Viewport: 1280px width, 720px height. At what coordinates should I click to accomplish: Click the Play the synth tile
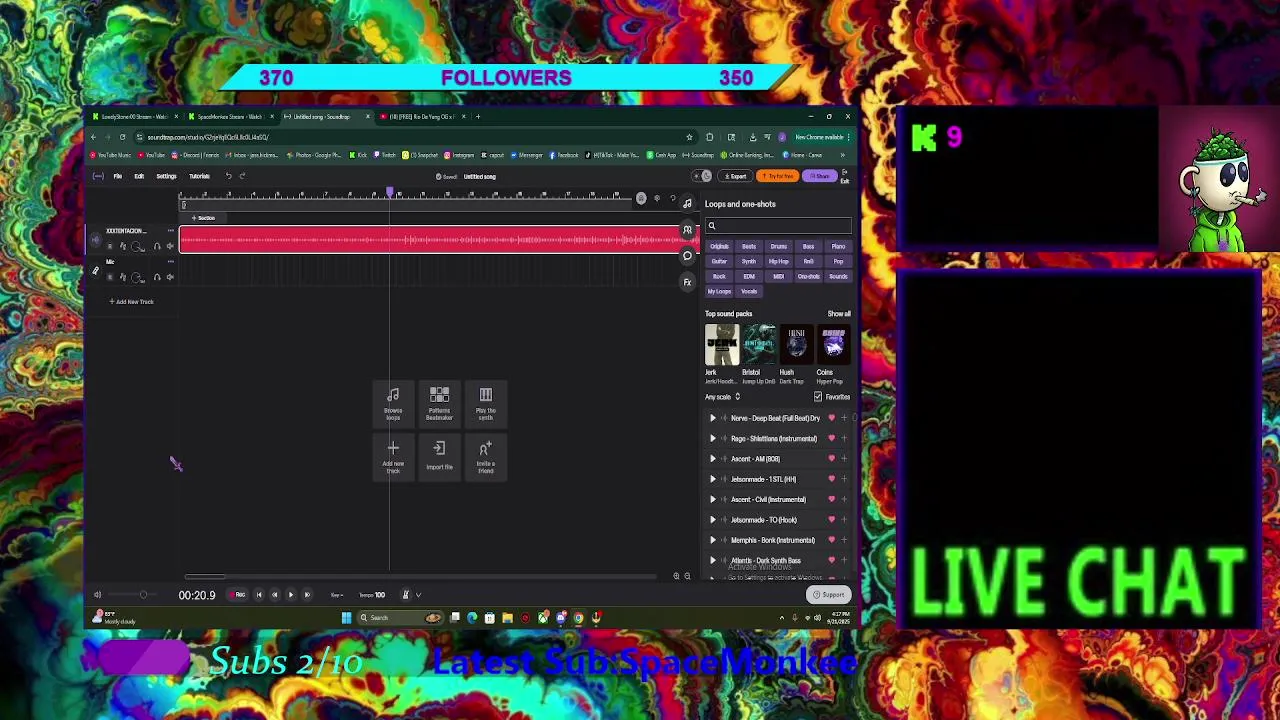coord(485,404)
